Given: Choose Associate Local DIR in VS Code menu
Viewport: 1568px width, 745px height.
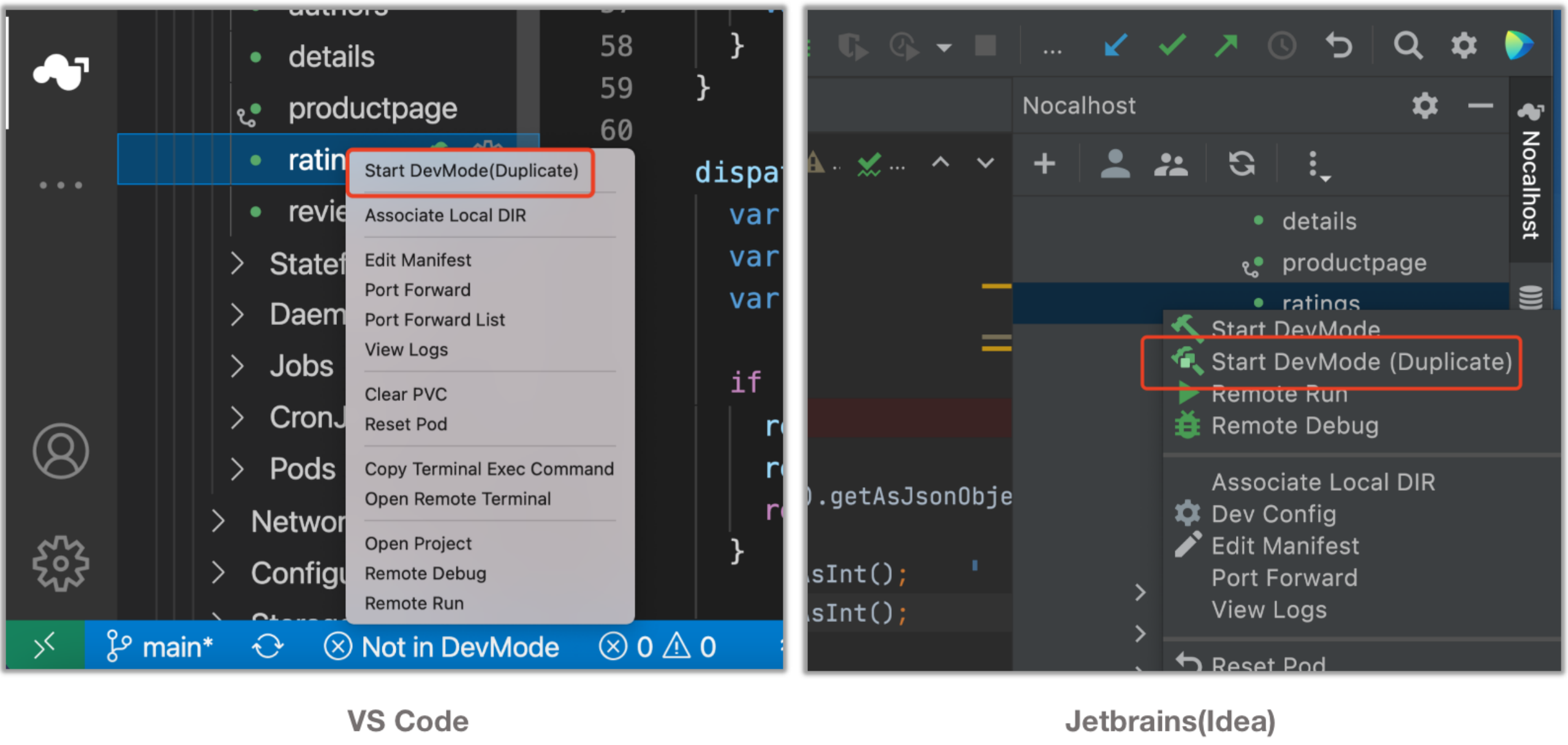Looking at the screenshot, I should tap(445, 215).
